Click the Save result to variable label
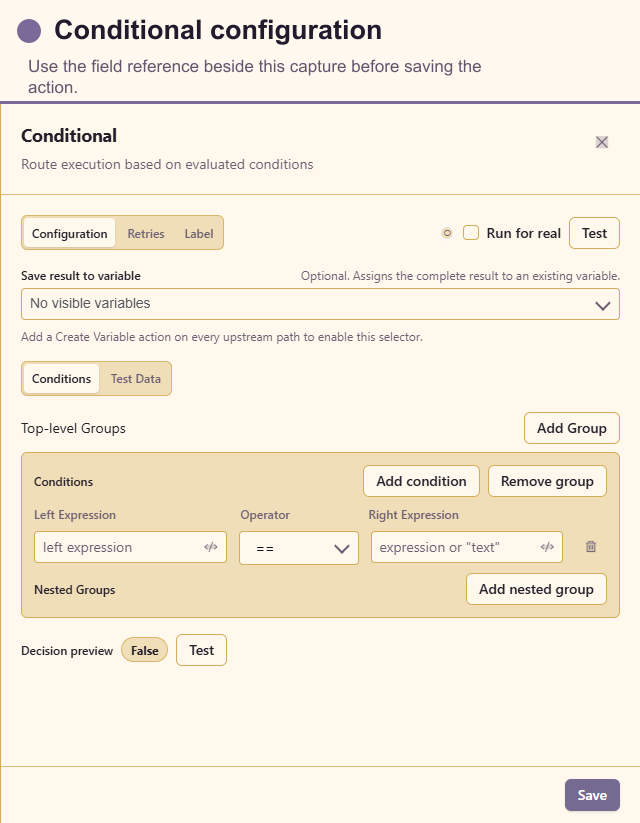The width and height of the screenshot is (640, 823). (81, 276)
